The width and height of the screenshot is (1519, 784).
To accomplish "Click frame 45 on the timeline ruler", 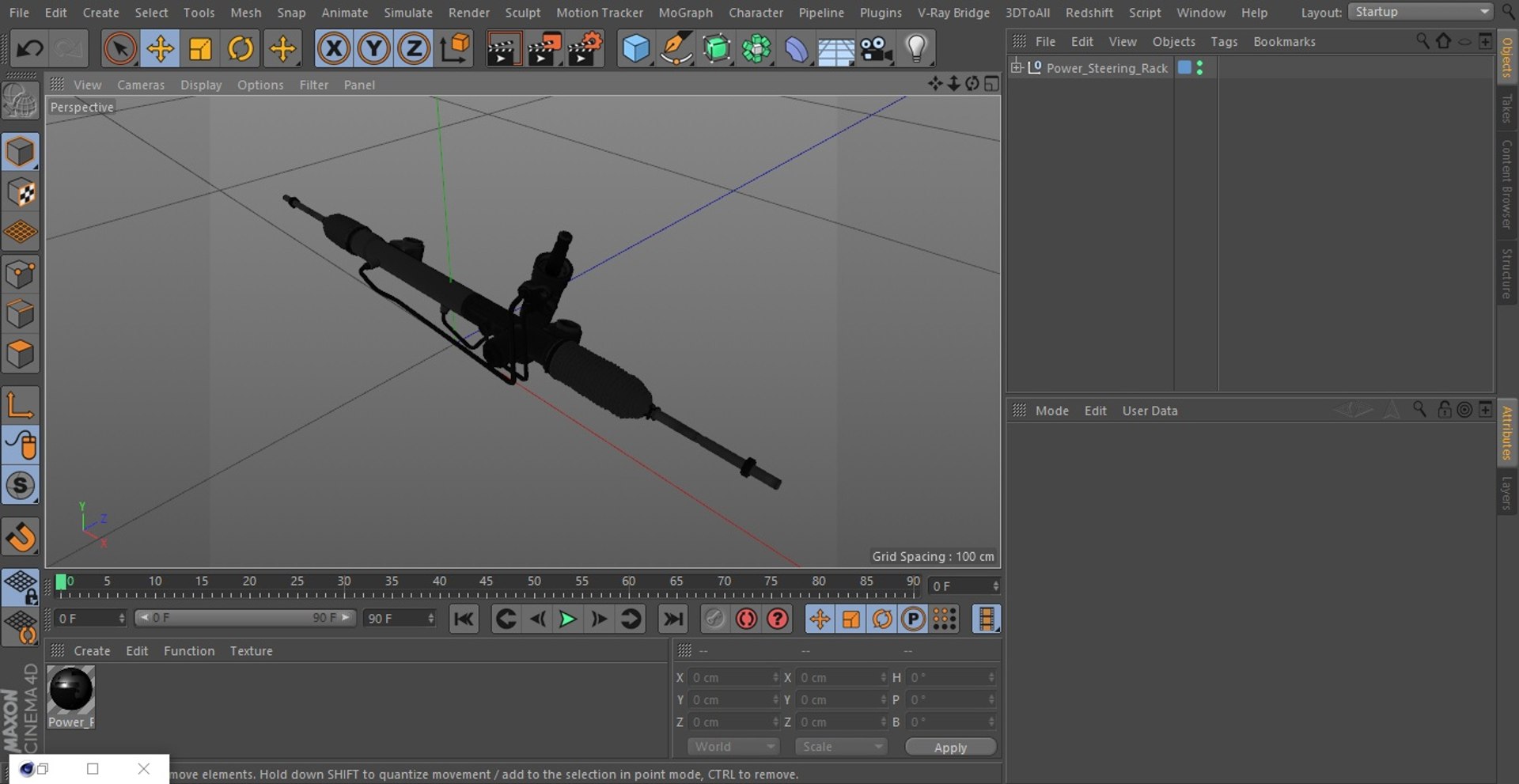I will click(486, 582).
